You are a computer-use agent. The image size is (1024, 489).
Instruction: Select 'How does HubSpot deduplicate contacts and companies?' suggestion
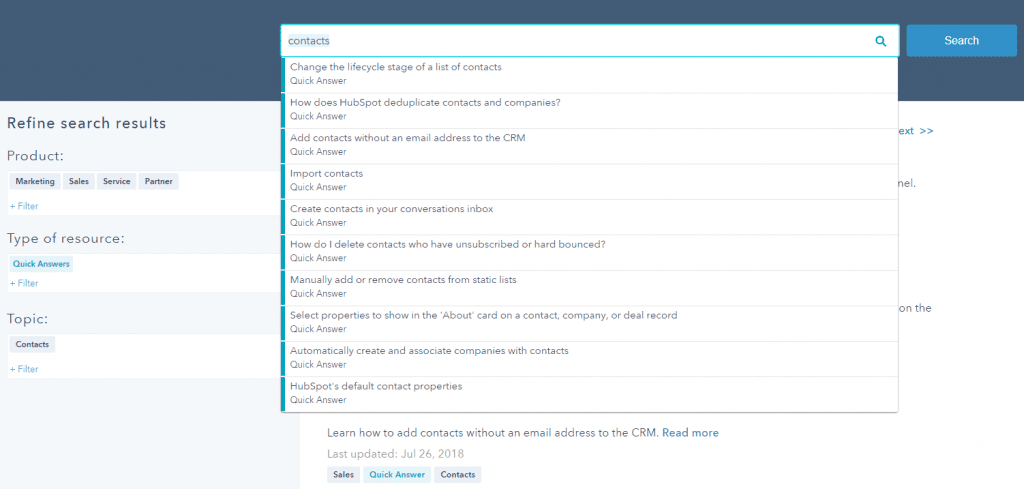point(590,110)
